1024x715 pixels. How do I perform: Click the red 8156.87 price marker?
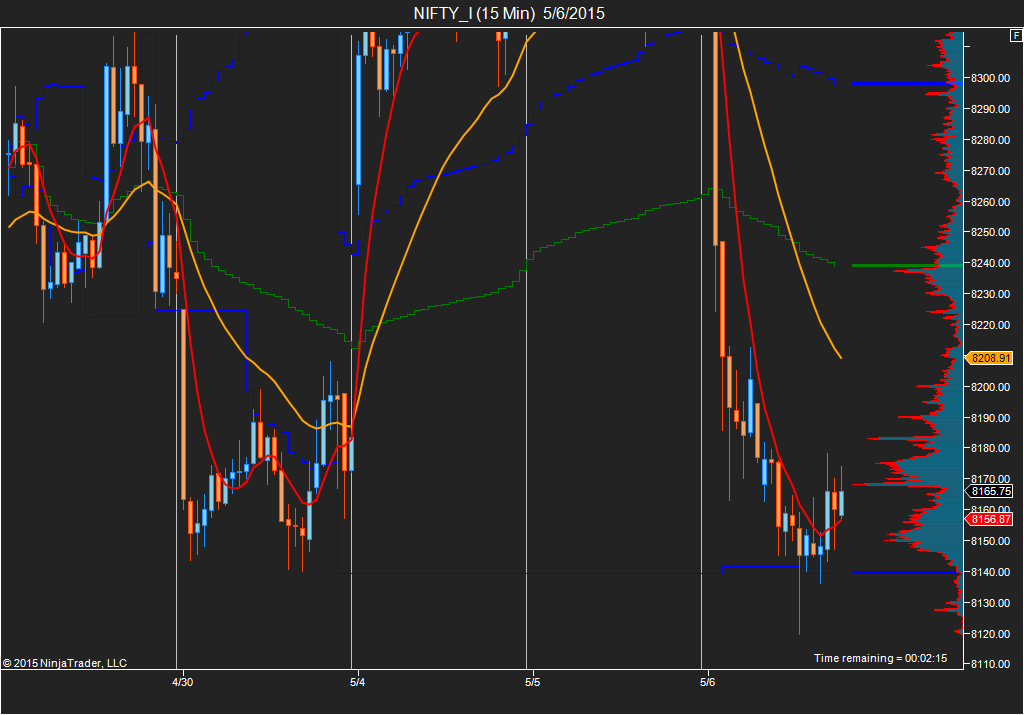(989, 519)
